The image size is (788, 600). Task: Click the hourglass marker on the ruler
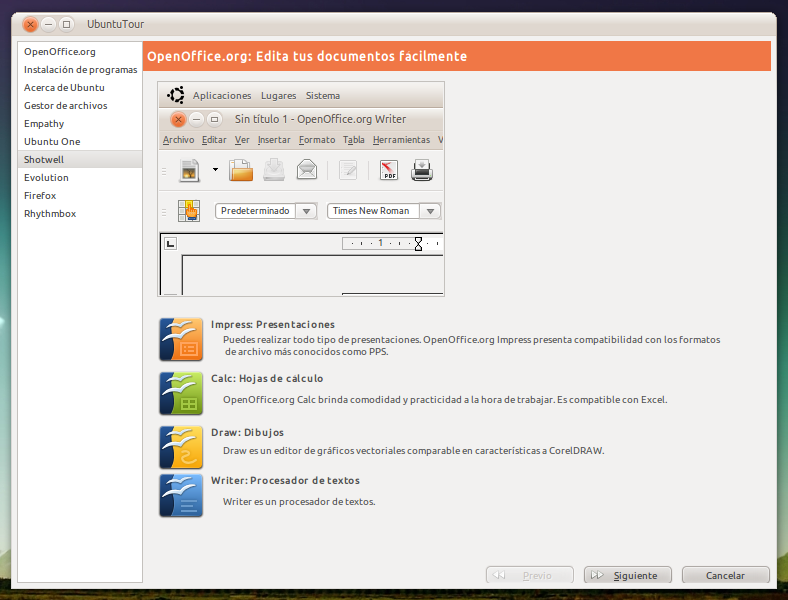[x=419, y=243]
